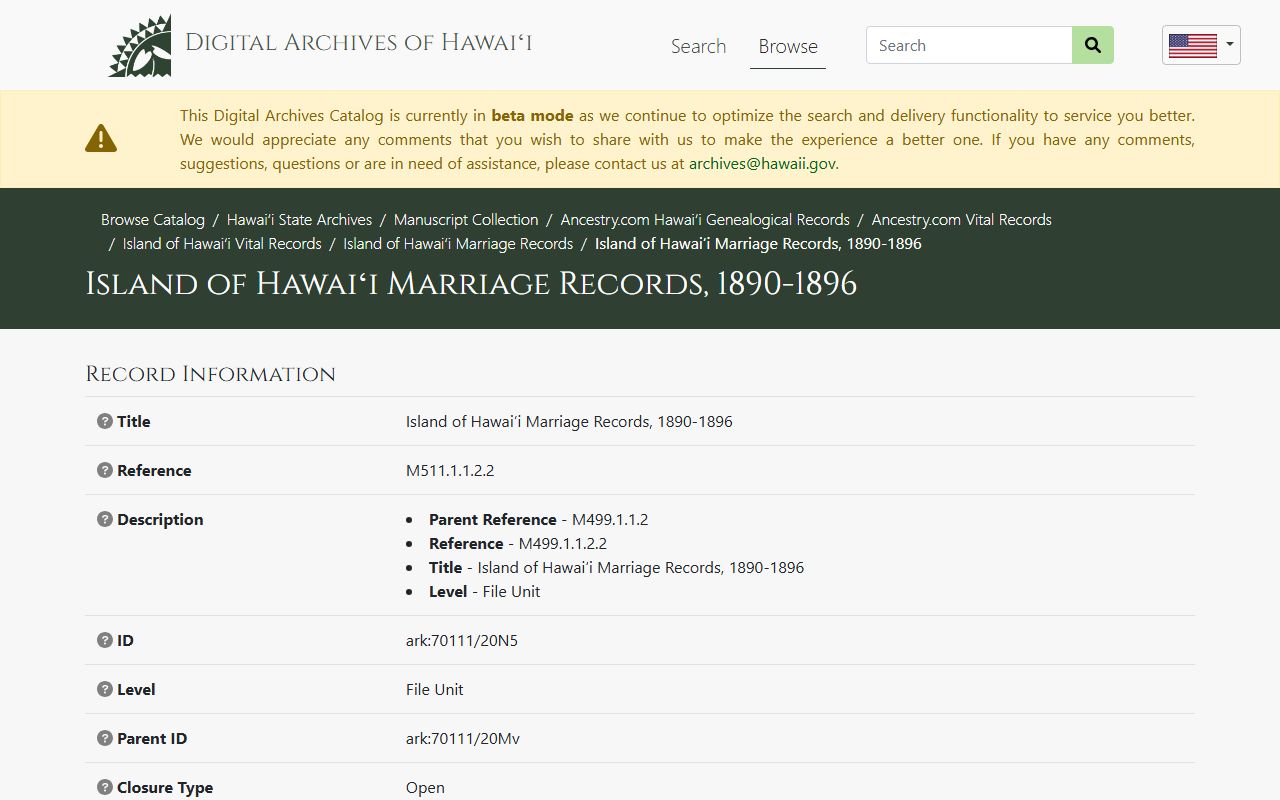Viewport: 1280px width, 800px height.
Task: Go to Ancestry.com Hawai'i Genealogical Records breadcrumb
Action: click(x=705, y=219)
